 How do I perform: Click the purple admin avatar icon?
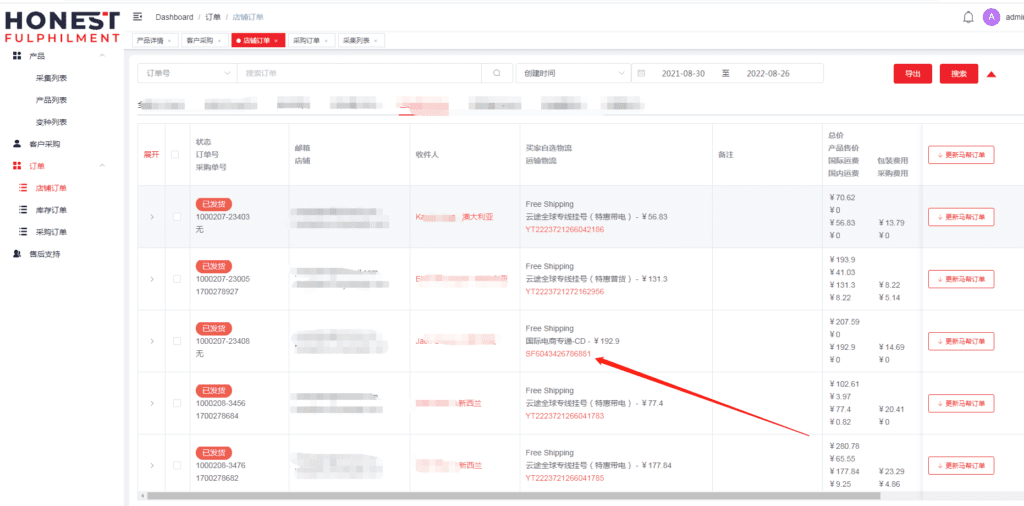(x=991, y=17)
